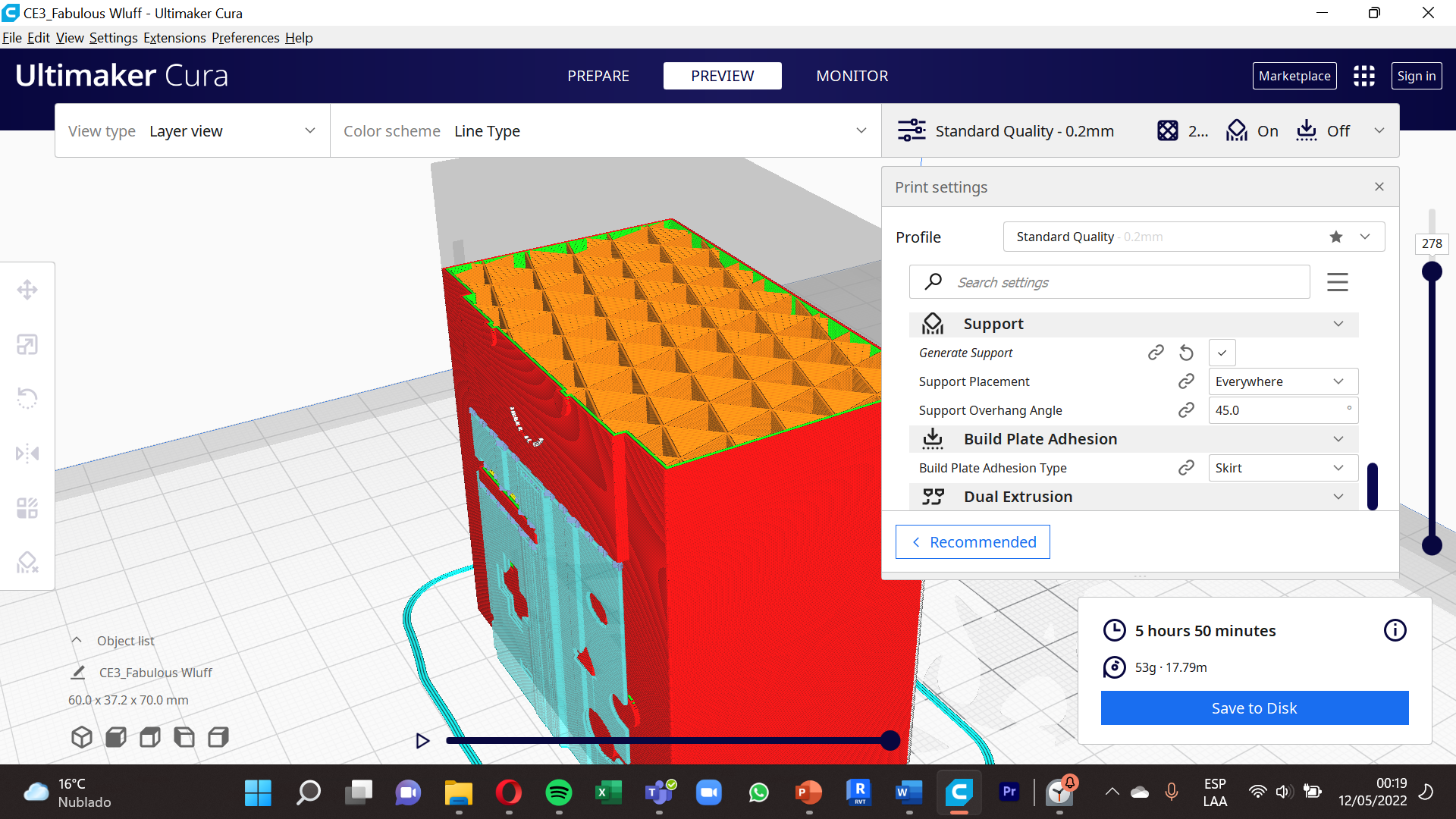Open the View menu
The width and height of the screenshot is (1456, 819).
tap(70, 38)
